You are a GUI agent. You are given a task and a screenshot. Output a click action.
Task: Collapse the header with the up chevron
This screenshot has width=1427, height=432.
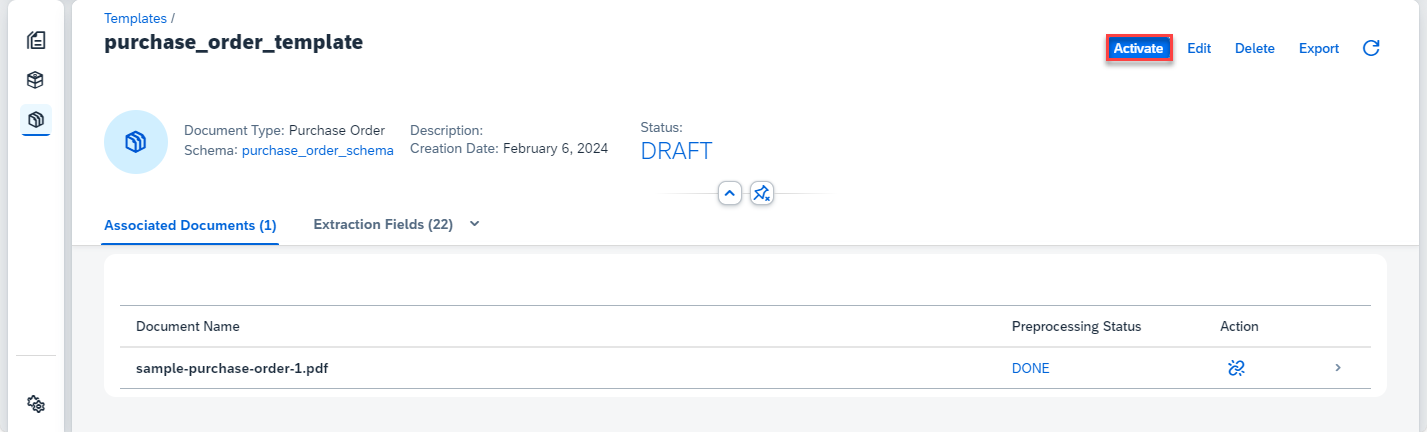(x=730, y=193)
